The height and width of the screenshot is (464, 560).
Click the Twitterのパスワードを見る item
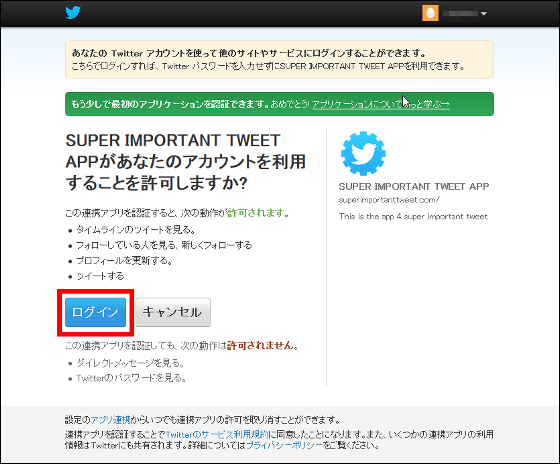[x=131, y=378]
